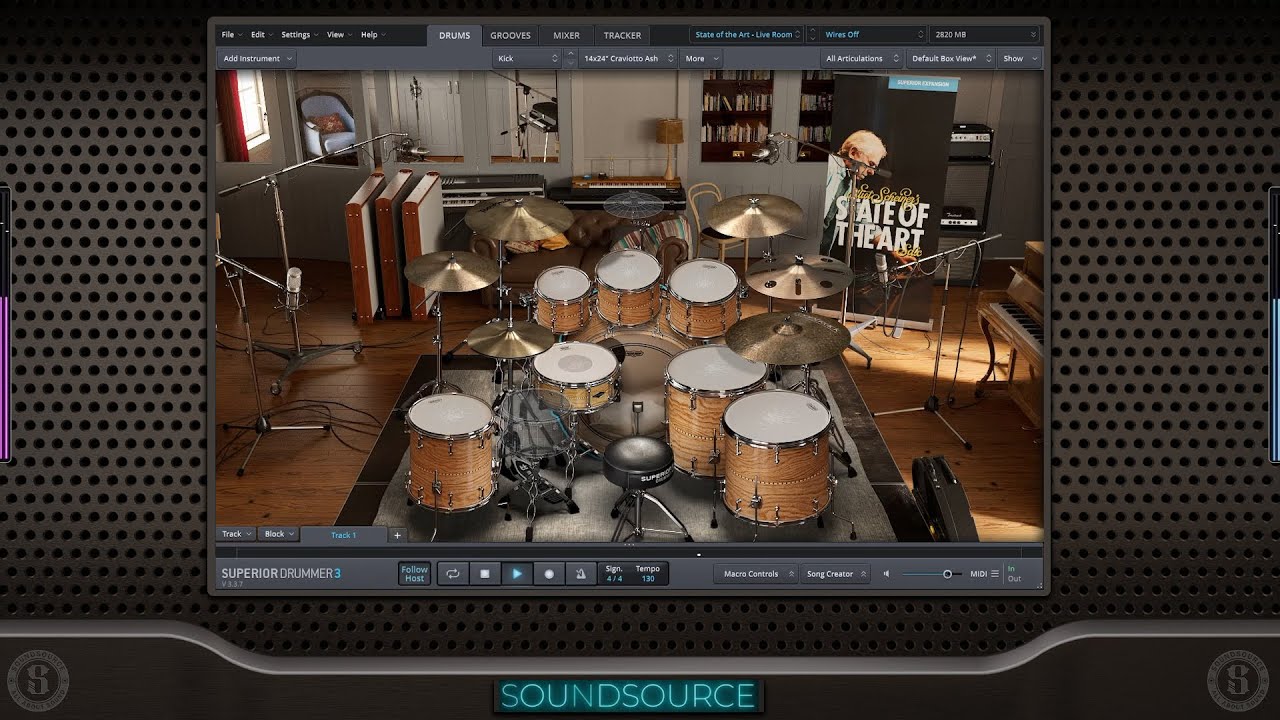This screenshot has width=1280, height=720.
Task: Open the 14x24" Craviotto Ash dropdown
Action: [x=627, y=59]
